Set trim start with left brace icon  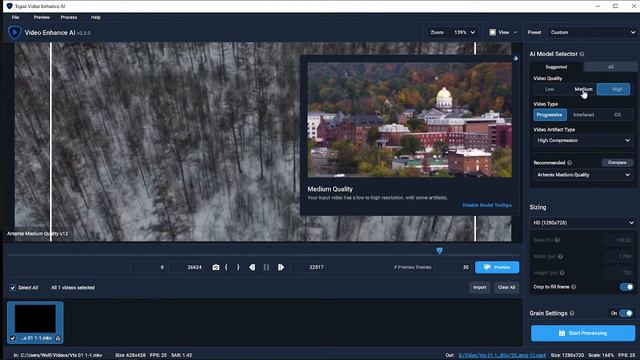click(226, 267)
